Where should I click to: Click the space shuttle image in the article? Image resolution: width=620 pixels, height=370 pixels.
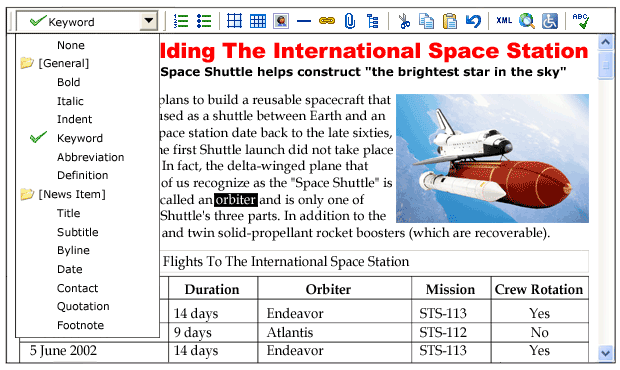tap(492, 158)
